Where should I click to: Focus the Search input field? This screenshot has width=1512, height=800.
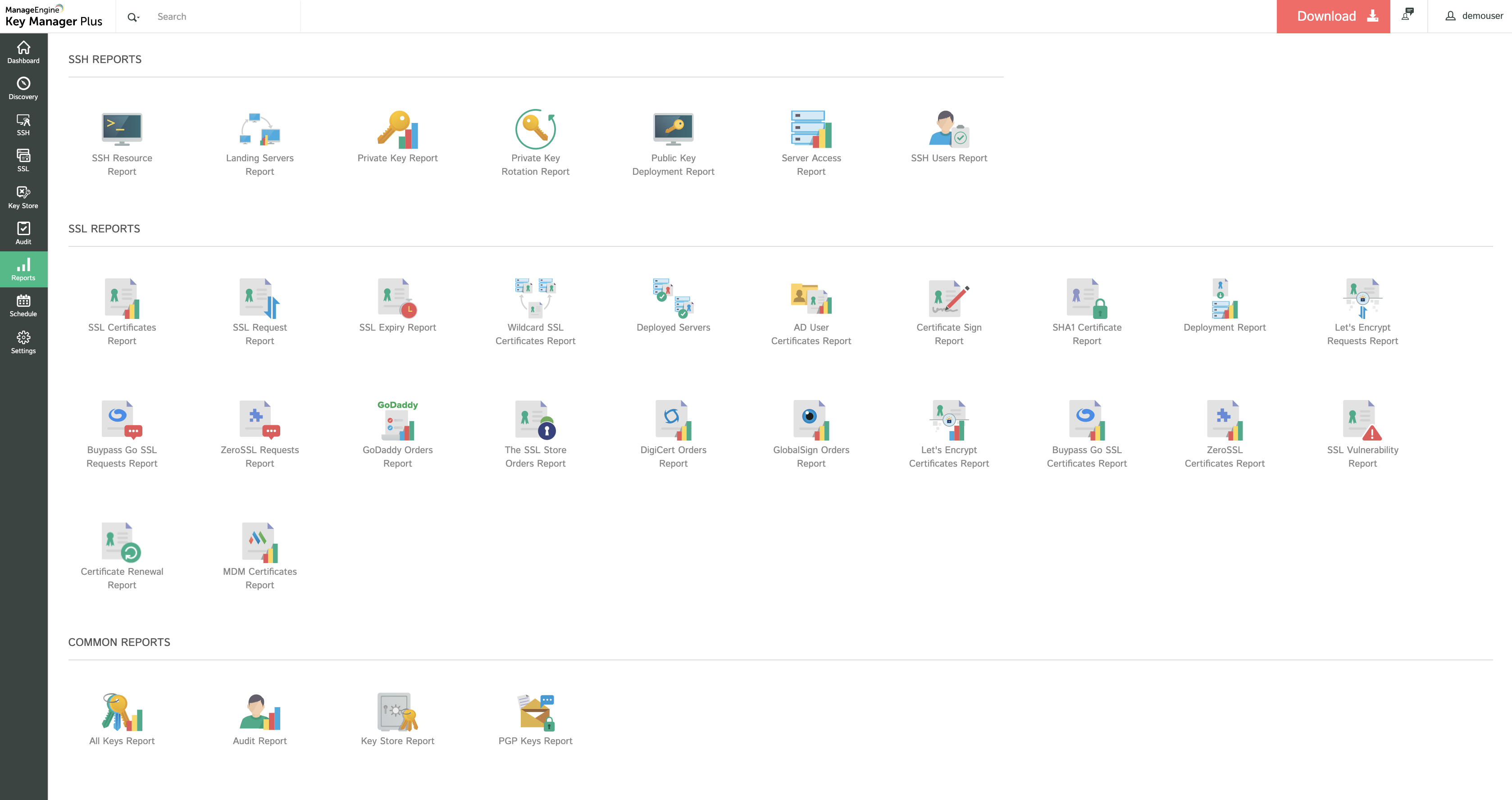pos(223,17)
